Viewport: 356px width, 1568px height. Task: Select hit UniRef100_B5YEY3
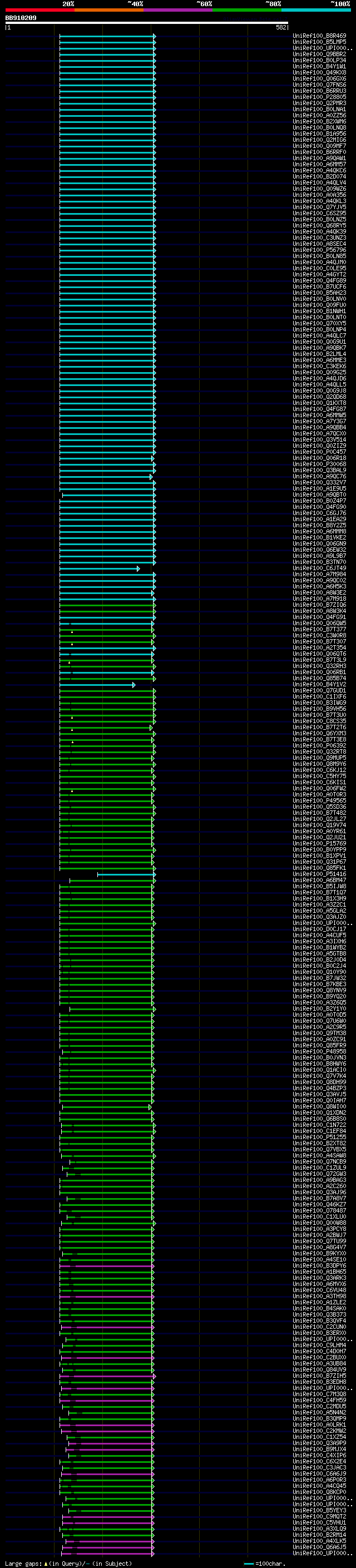pos(319,1511)
